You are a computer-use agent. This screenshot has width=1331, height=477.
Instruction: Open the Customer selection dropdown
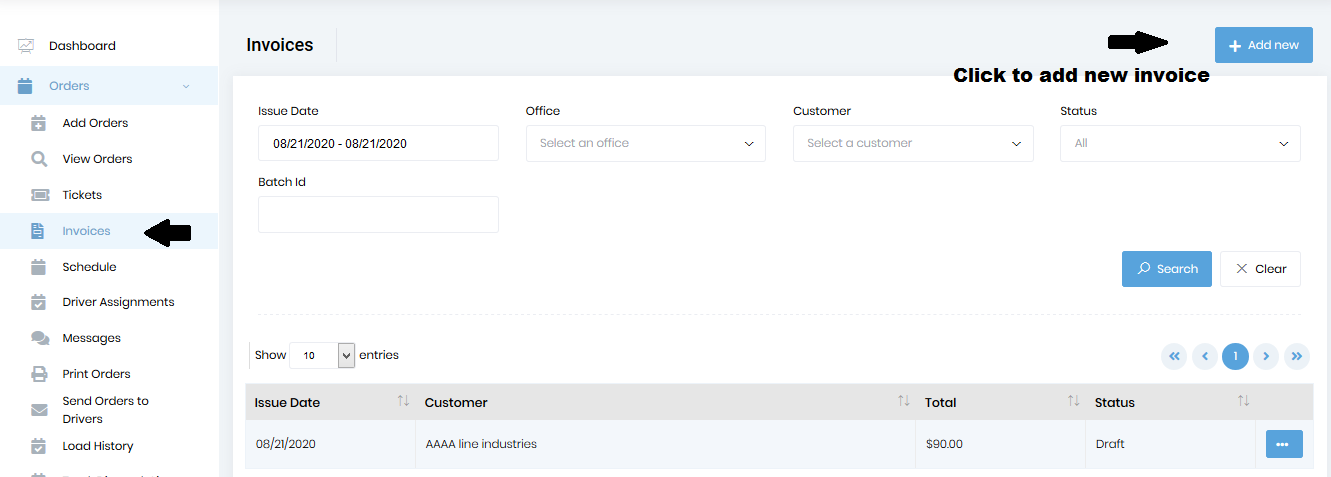coord(912,144)
